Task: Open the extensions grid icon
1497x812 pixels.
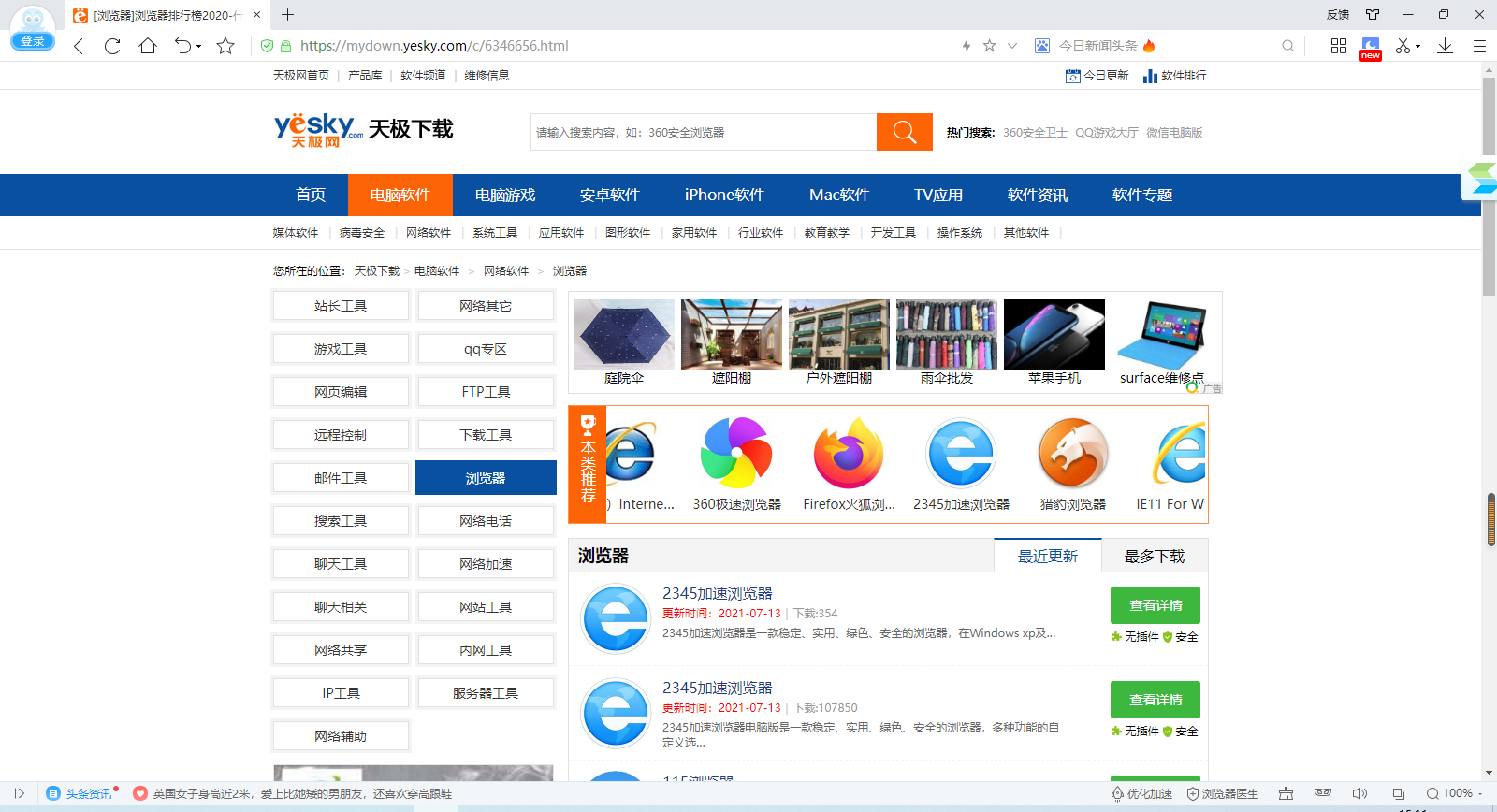Action: pos(1339,46)
